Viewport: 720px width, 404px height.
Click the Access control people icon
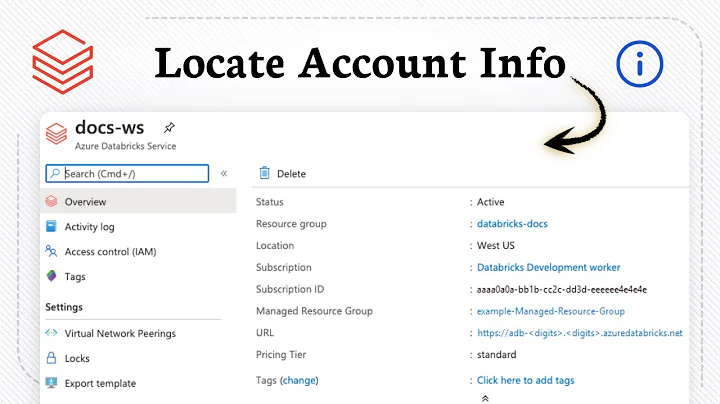51,251
